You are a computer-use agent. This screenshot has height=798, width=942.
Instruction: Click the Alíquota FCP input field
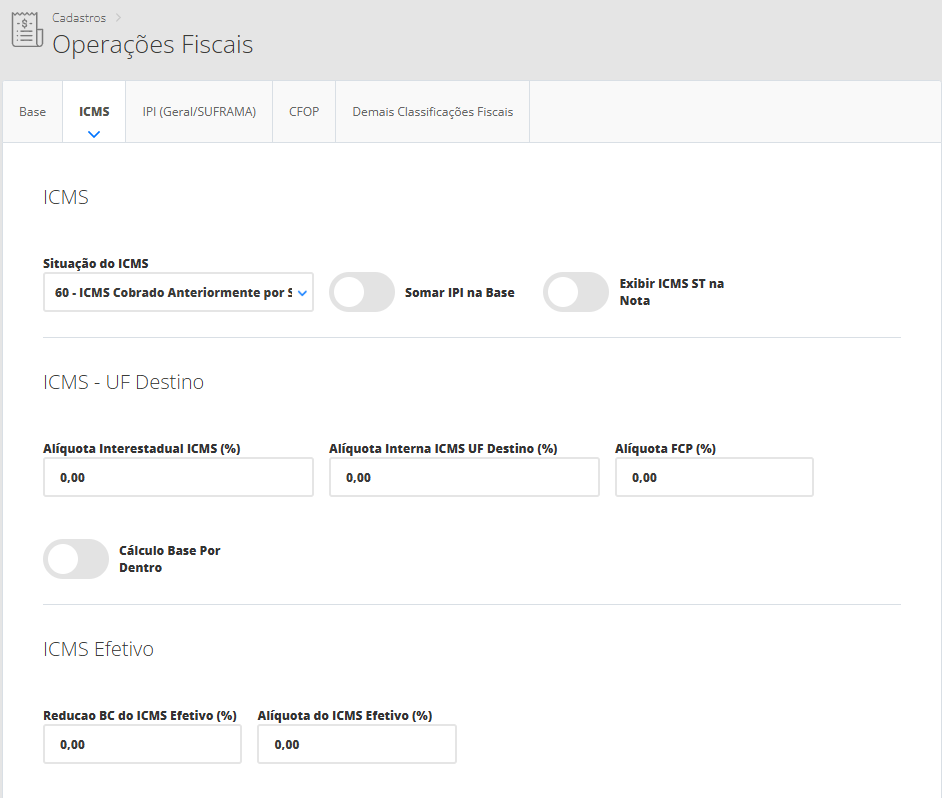714,478
